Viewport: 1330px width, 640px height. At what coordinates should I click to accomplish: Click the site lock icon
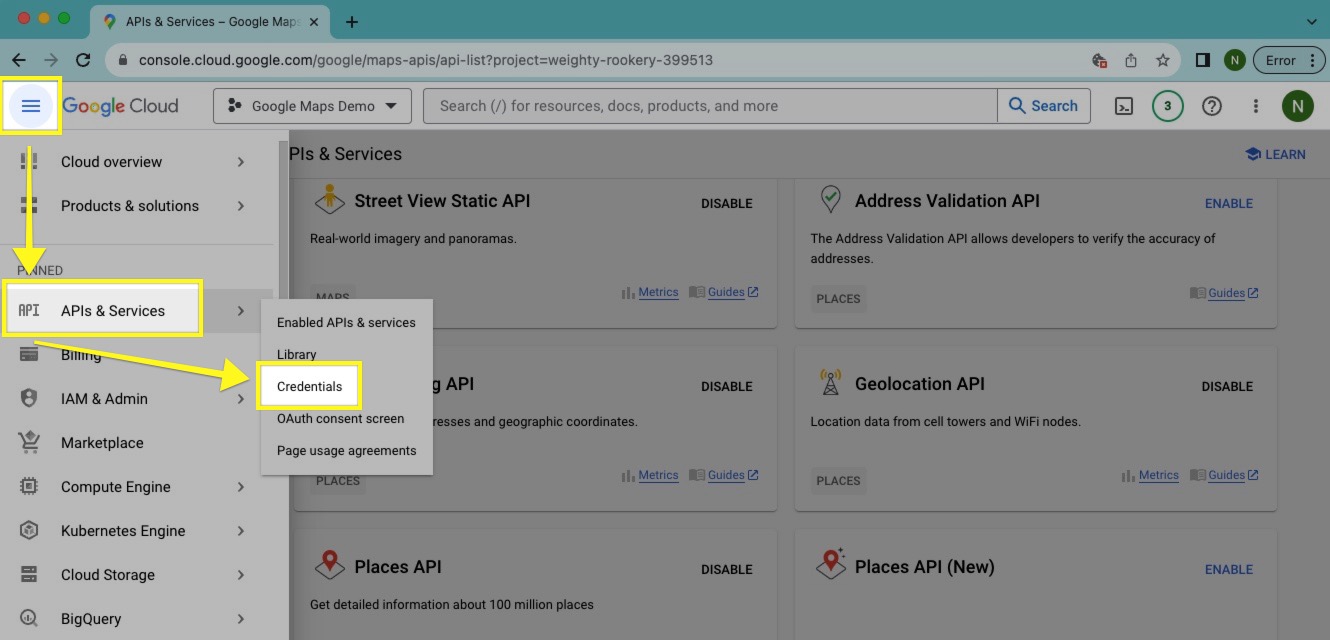pyautogui.click(x=123, y=60)
